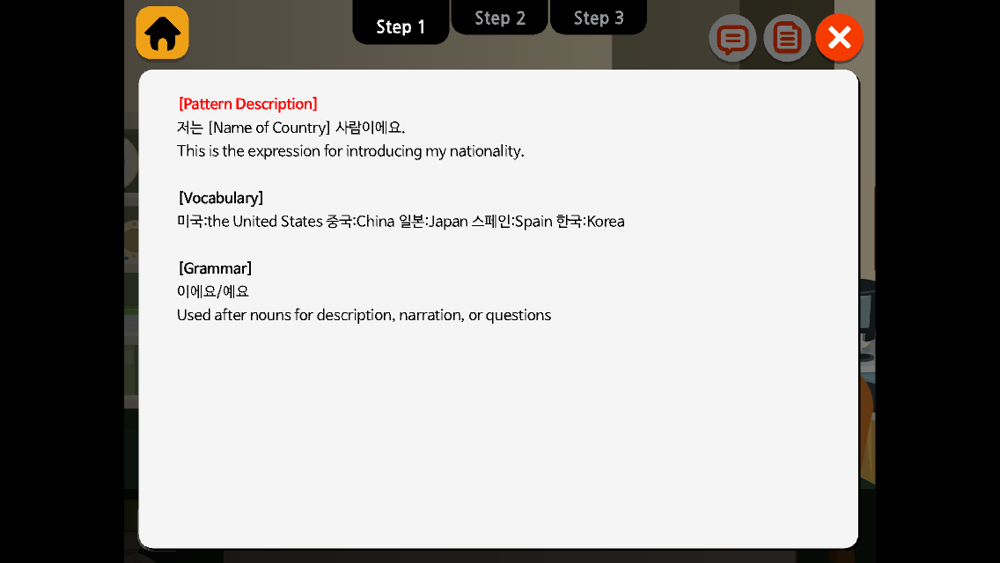The height and width of the screenshot is (563, 1000).
Task: Click the grammar form 이에요/예요
Action: [213, 291]
